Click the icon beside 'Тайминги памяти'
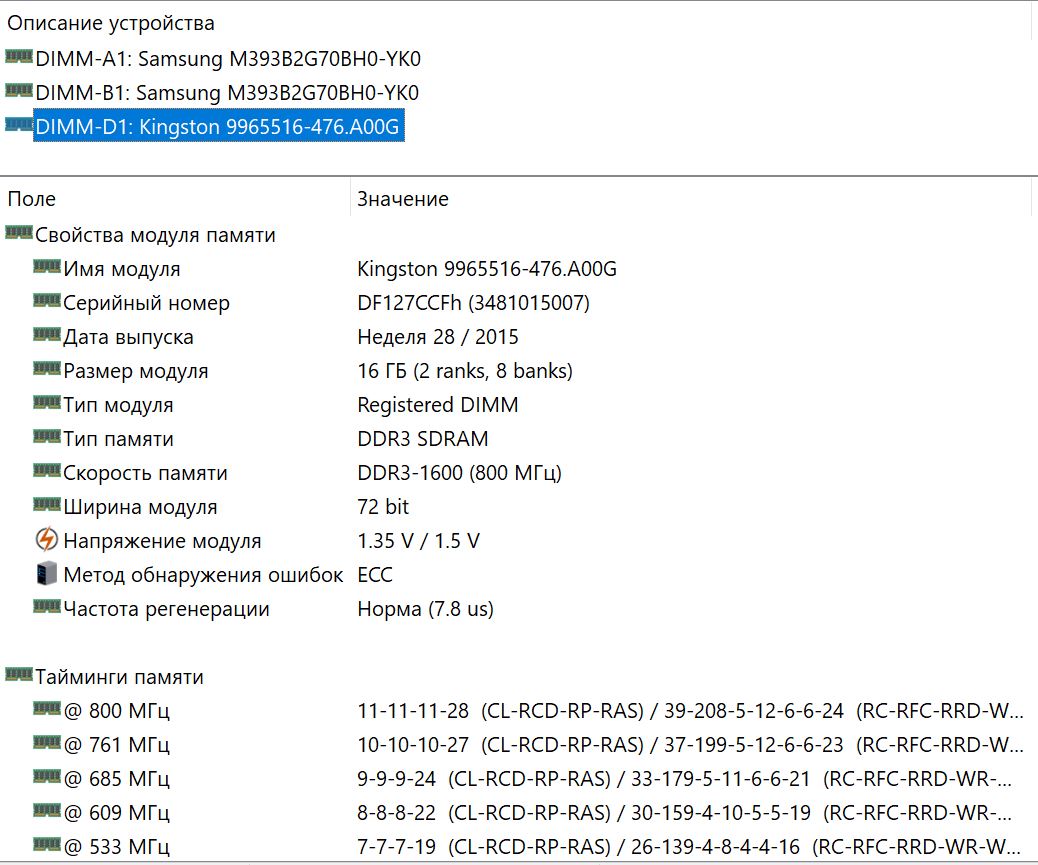Image resolution: width=1038 pixels, height=865 pixels. (19, 675)
